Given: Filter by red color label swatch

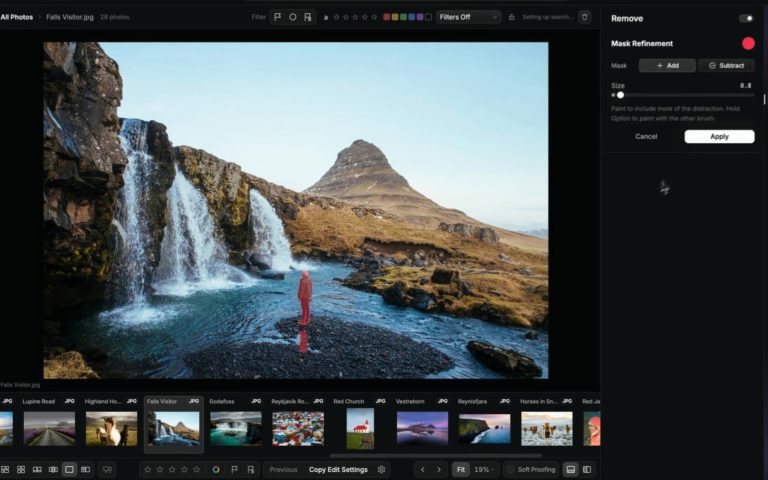Looking at the screenshot, I should pyautogui.click(x=386, y=17).
